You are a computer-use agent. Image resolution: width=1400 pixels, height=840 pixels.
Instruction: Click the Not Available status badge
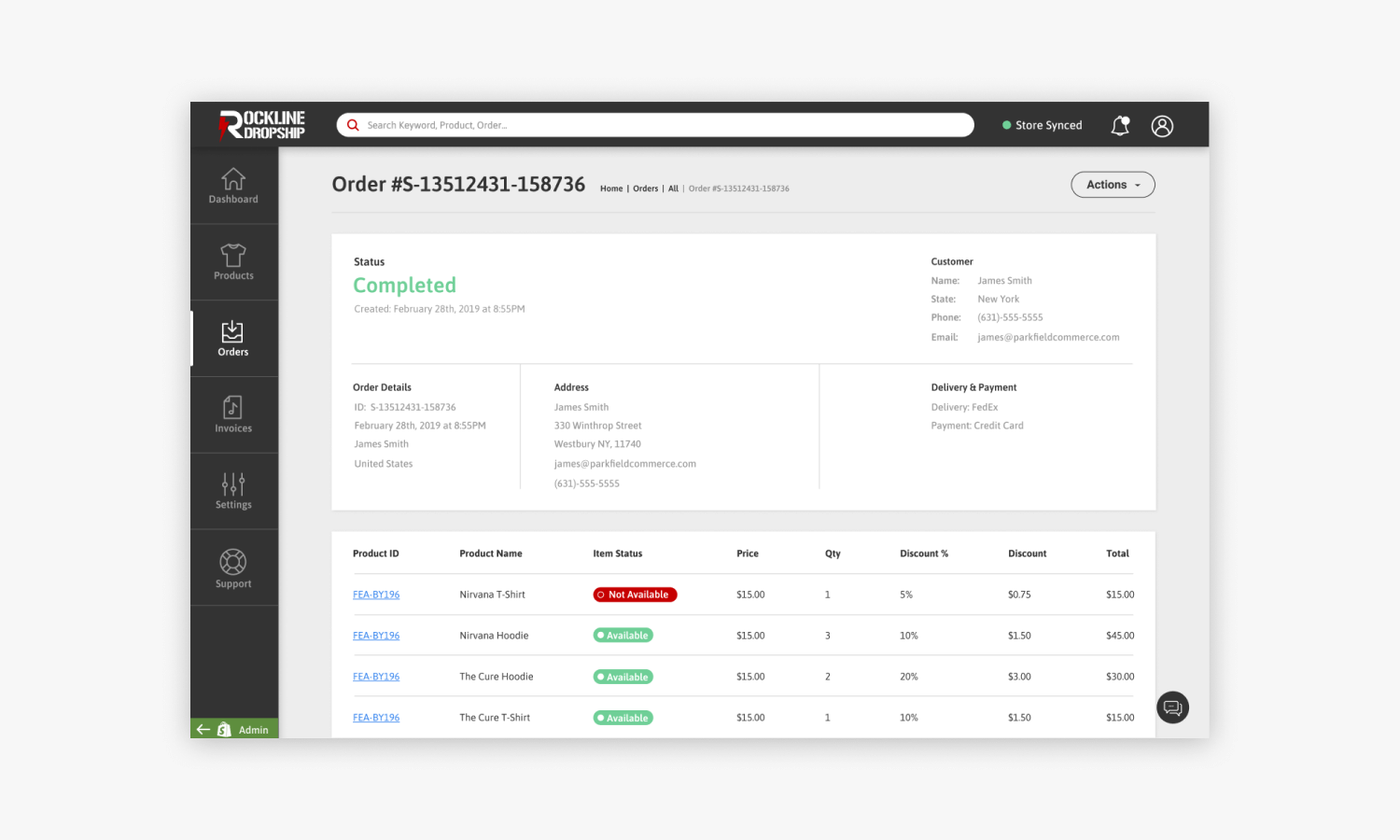[x=635, y=595]
